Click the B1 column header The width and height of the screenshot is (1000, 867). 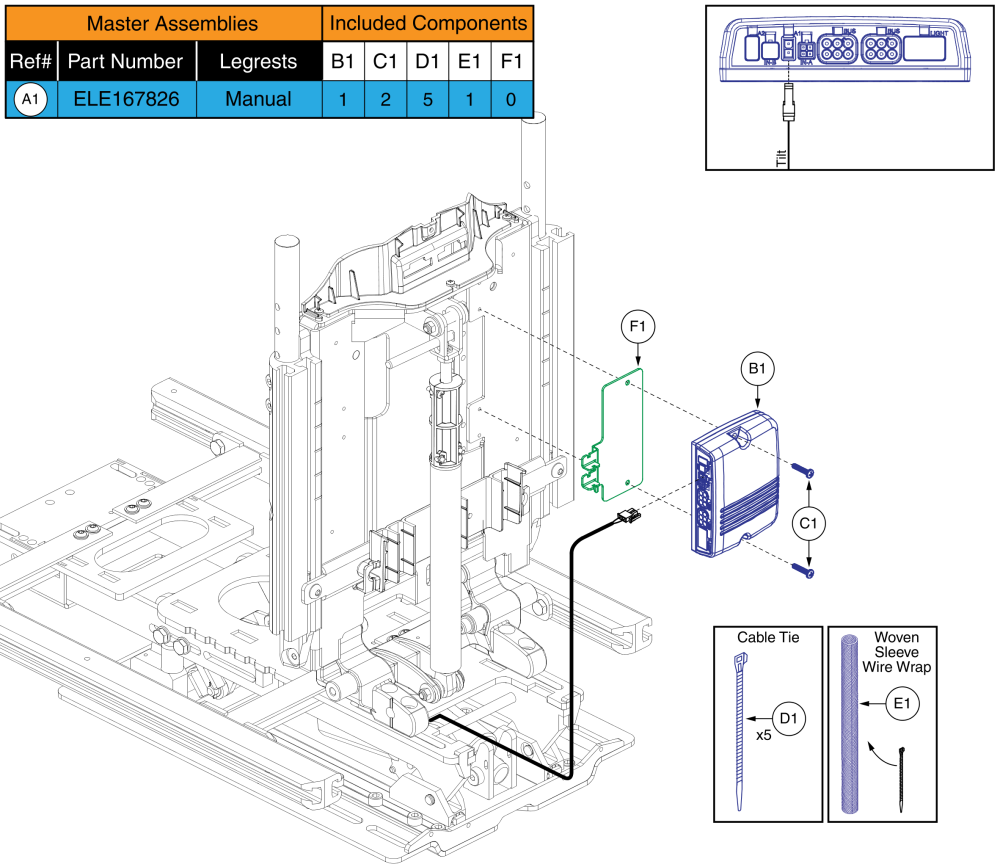click(343, 61)
